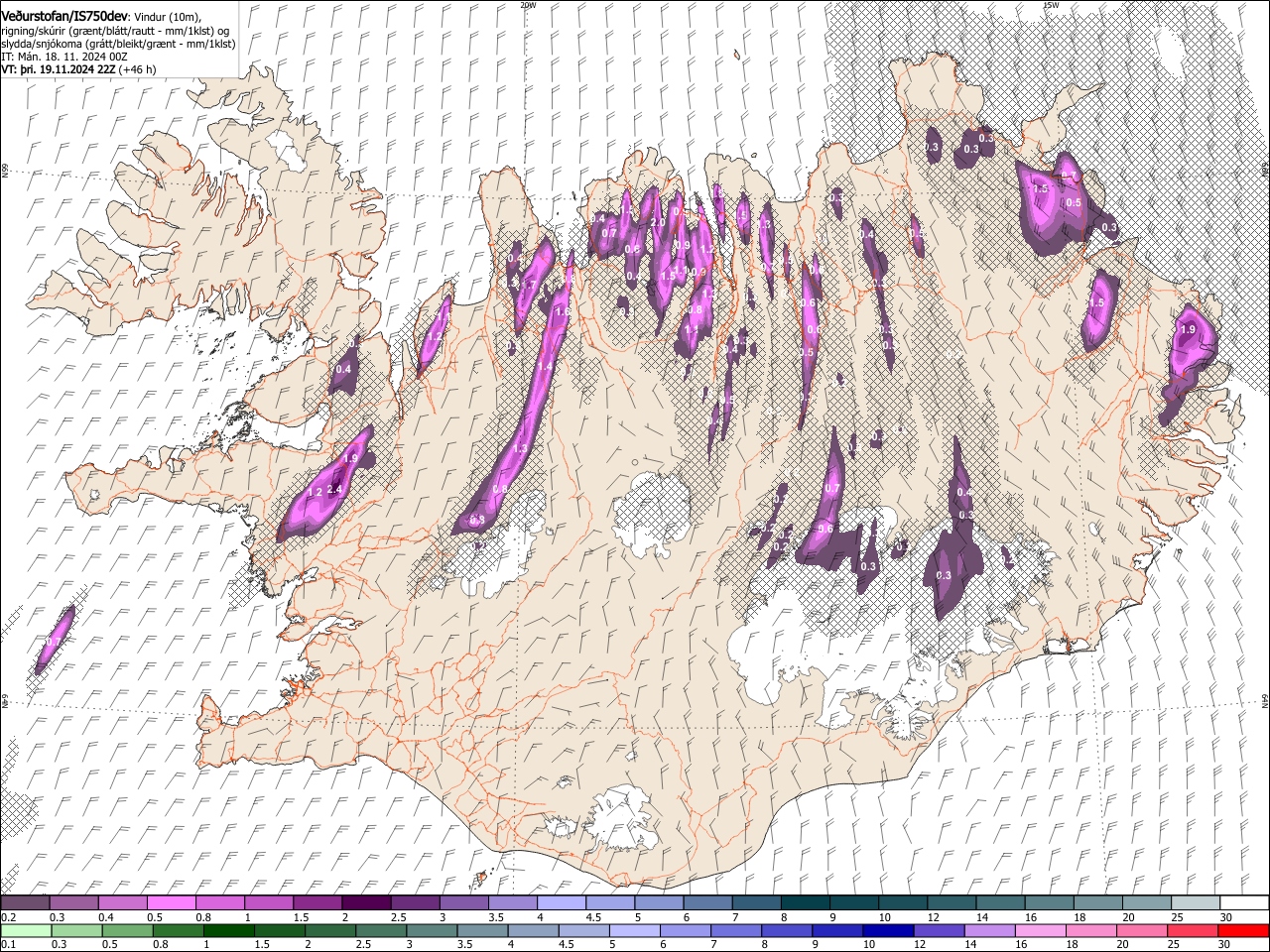
Task: Click the Veðurstofan/IS750dev title text
Action: pos(64,16)
